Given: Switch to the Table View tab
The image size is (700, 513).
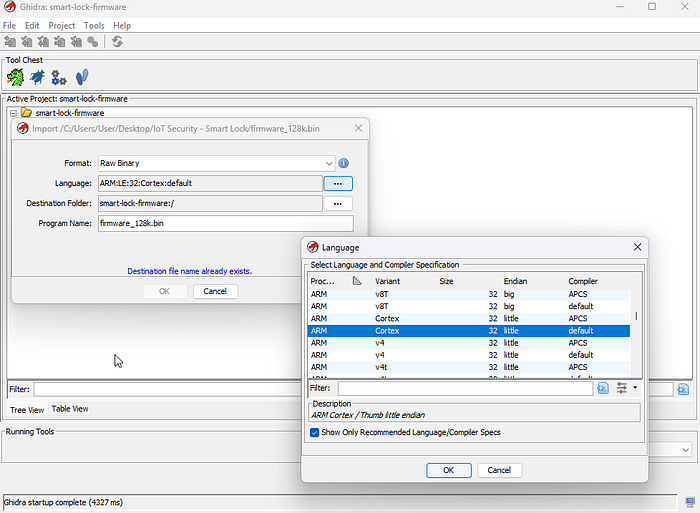Looking at the screenshot, I should click(70, 409).
